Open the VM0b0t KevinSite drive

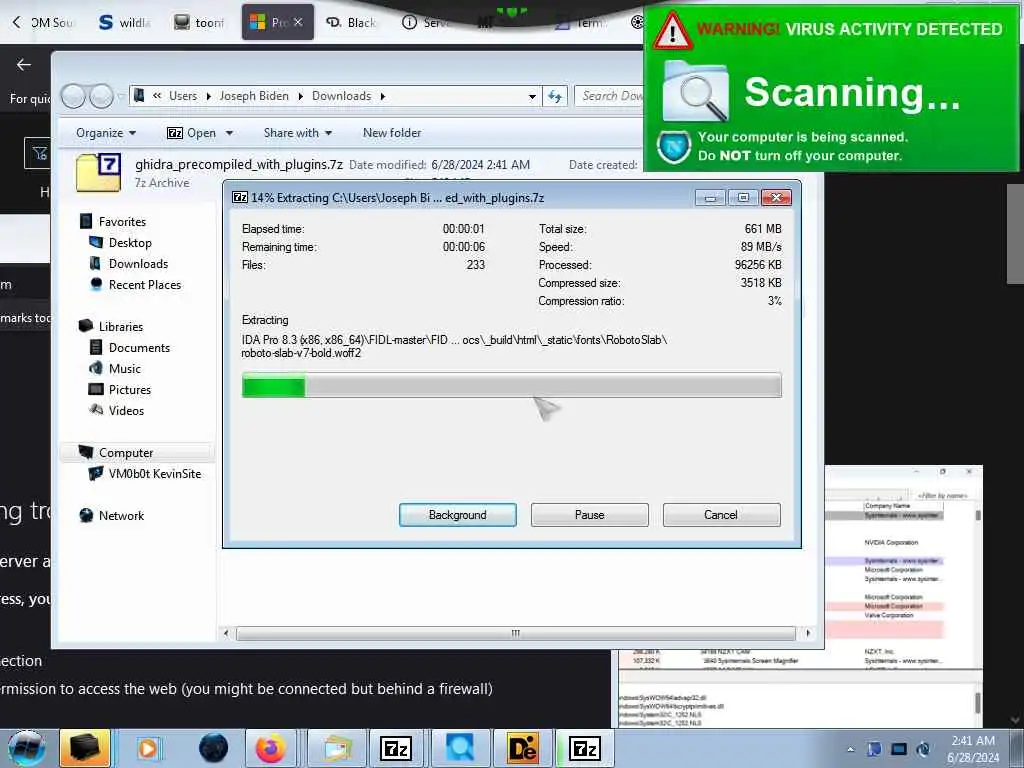pos(155,473)
